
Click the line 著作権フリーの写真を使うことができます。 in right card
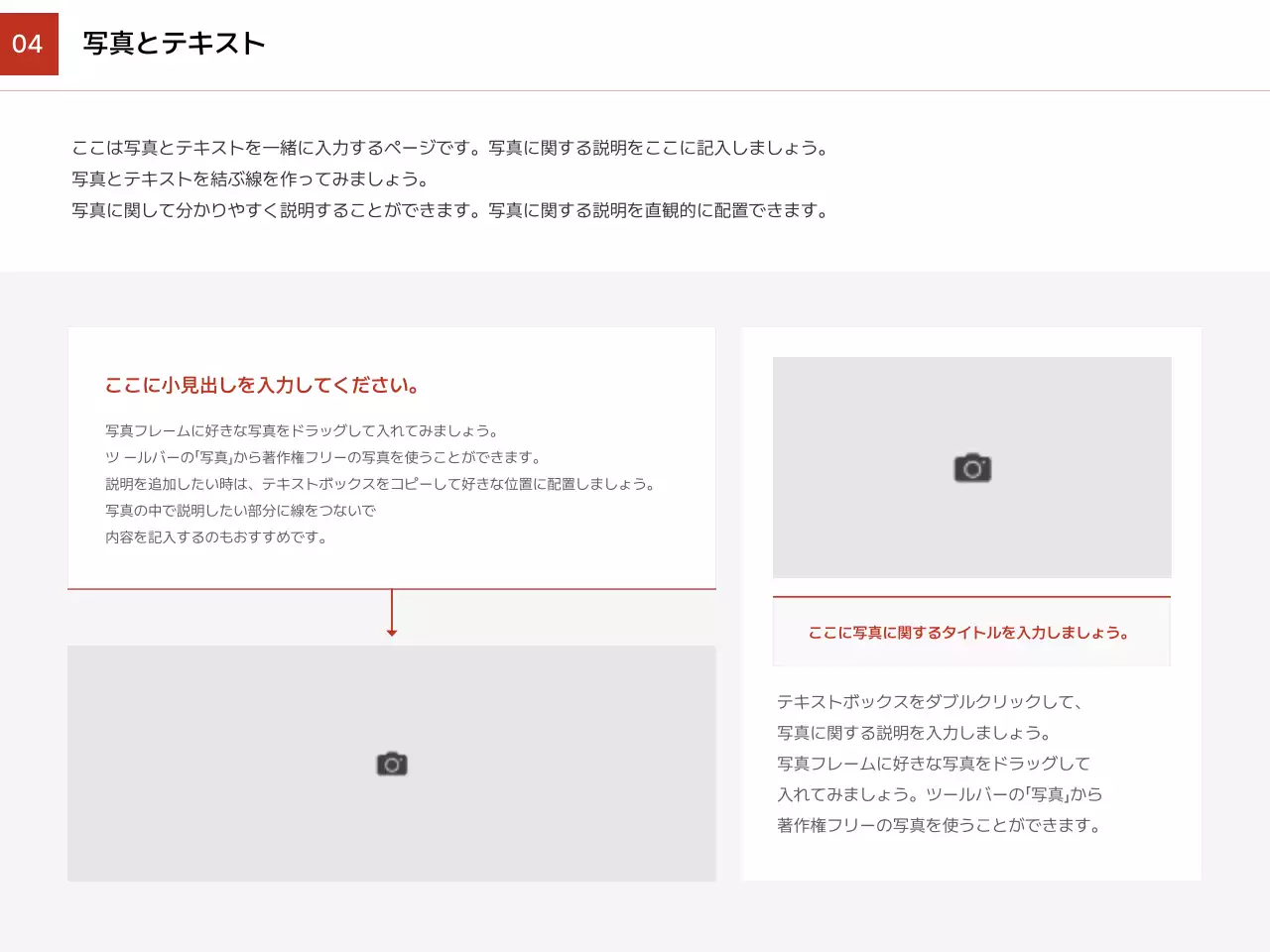[939, 825]
